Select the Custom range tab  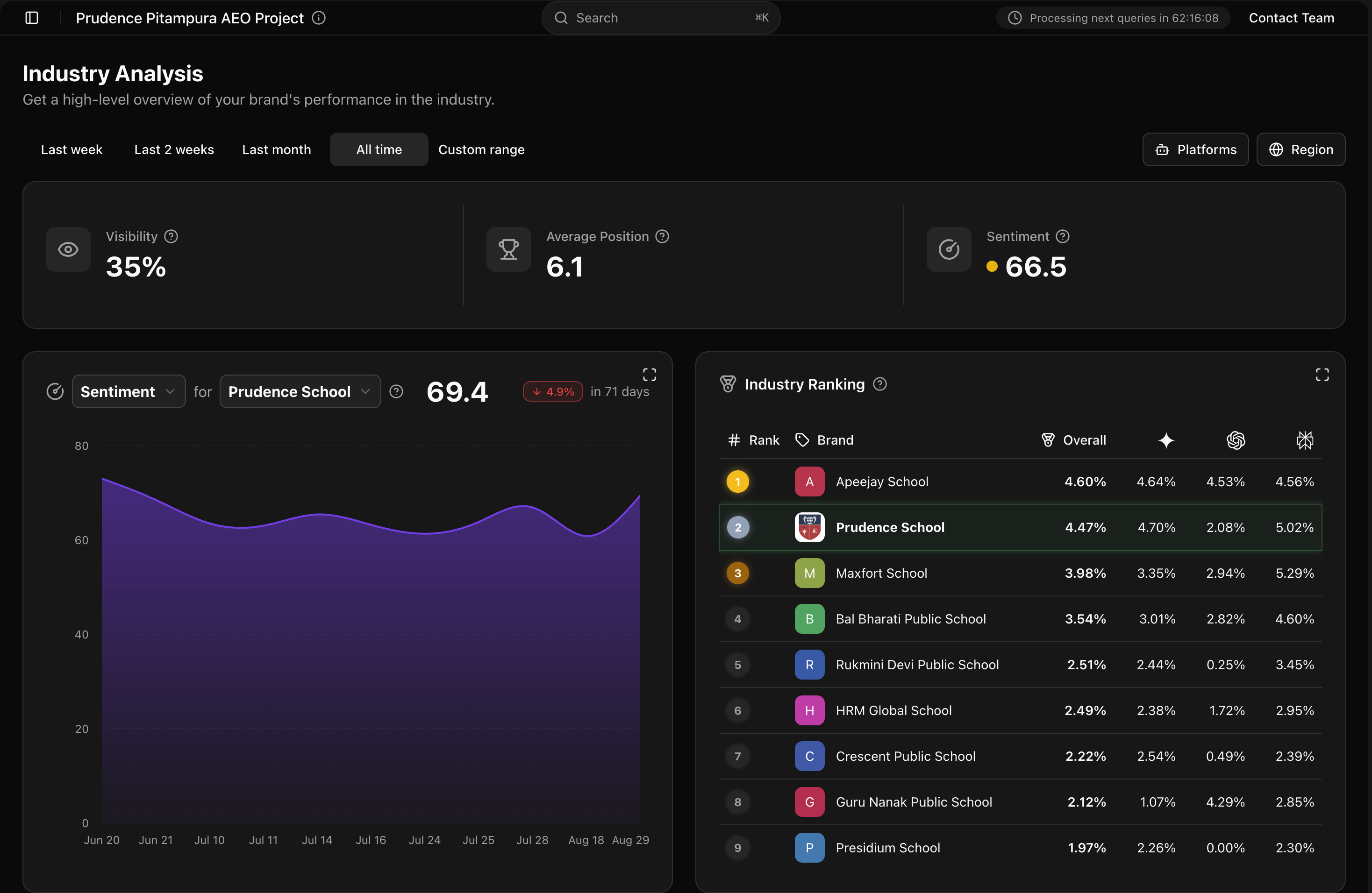(x=481, y=150)
